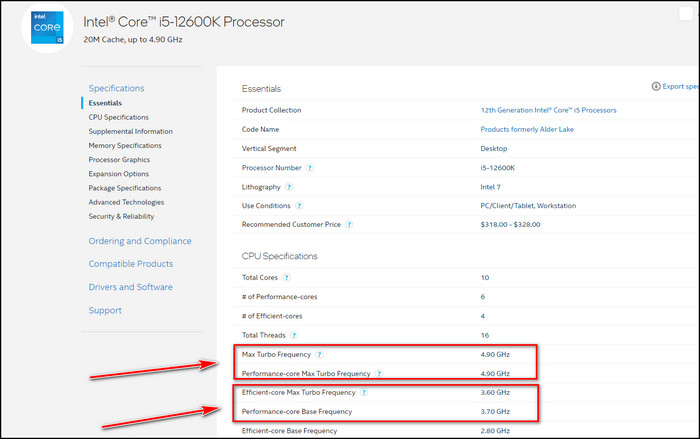The height and width of the screenshot is (439, 700).
Task: Click the # of Performance-cores label
Action: tap(279, 297)
